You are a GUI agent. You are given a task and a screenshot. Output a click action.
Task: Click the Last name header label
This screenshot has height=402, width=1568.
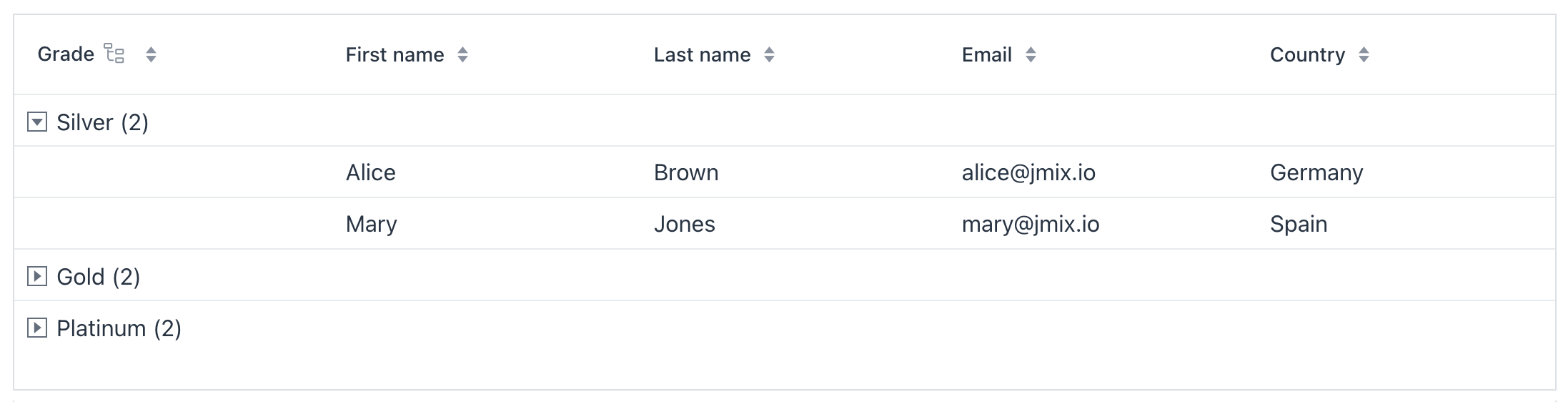[702, 54]
